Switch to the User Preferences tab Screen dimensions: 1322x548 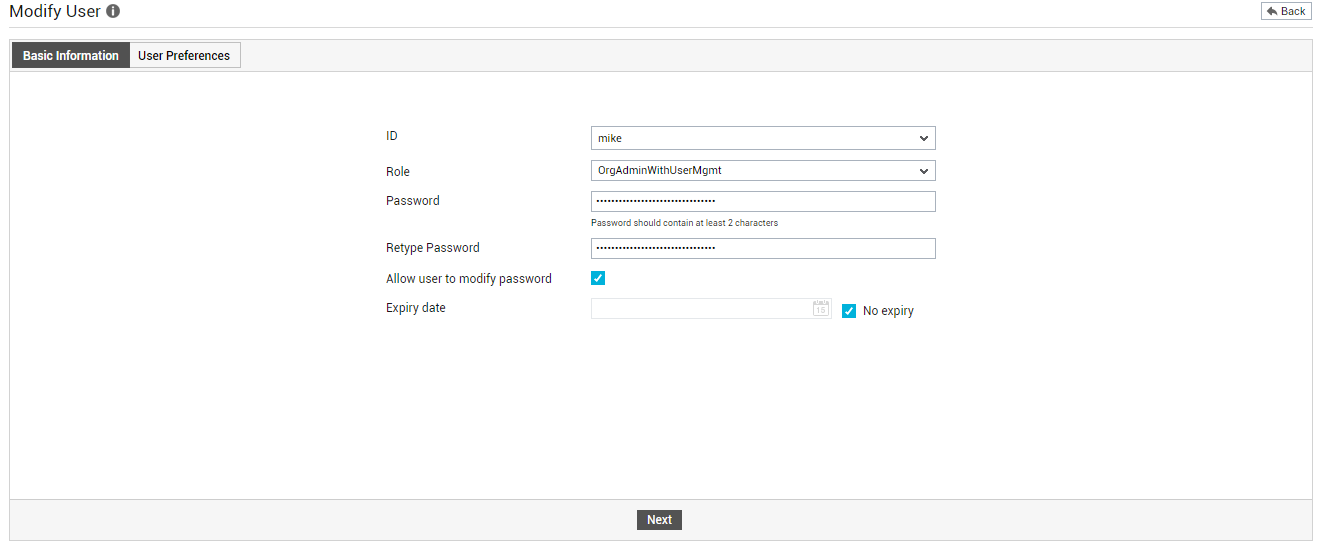coord(184,55)
